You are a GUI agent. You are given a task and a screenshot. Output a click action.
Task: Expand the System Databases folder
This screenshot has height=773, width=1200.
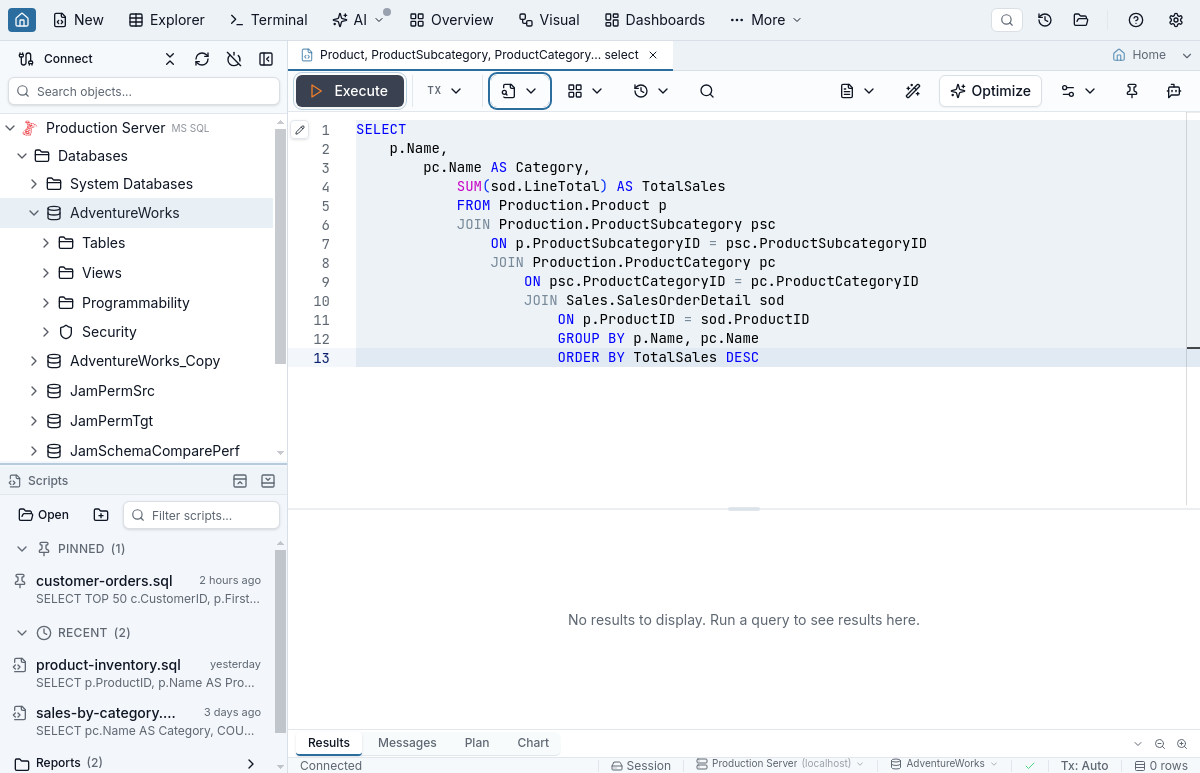pos(34,184)
